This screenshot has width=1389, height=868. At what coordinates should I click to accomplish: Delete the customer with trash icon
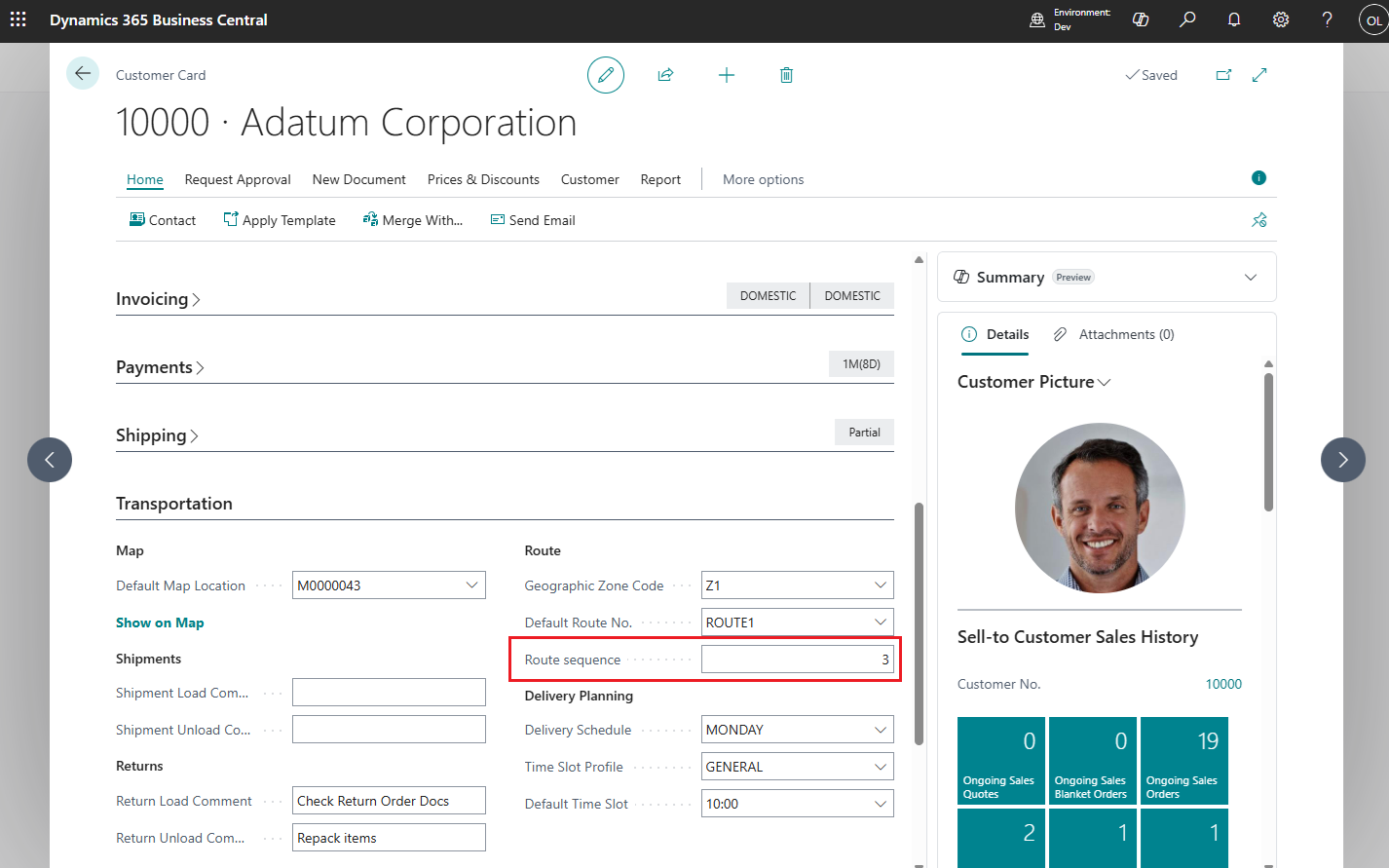786,75
